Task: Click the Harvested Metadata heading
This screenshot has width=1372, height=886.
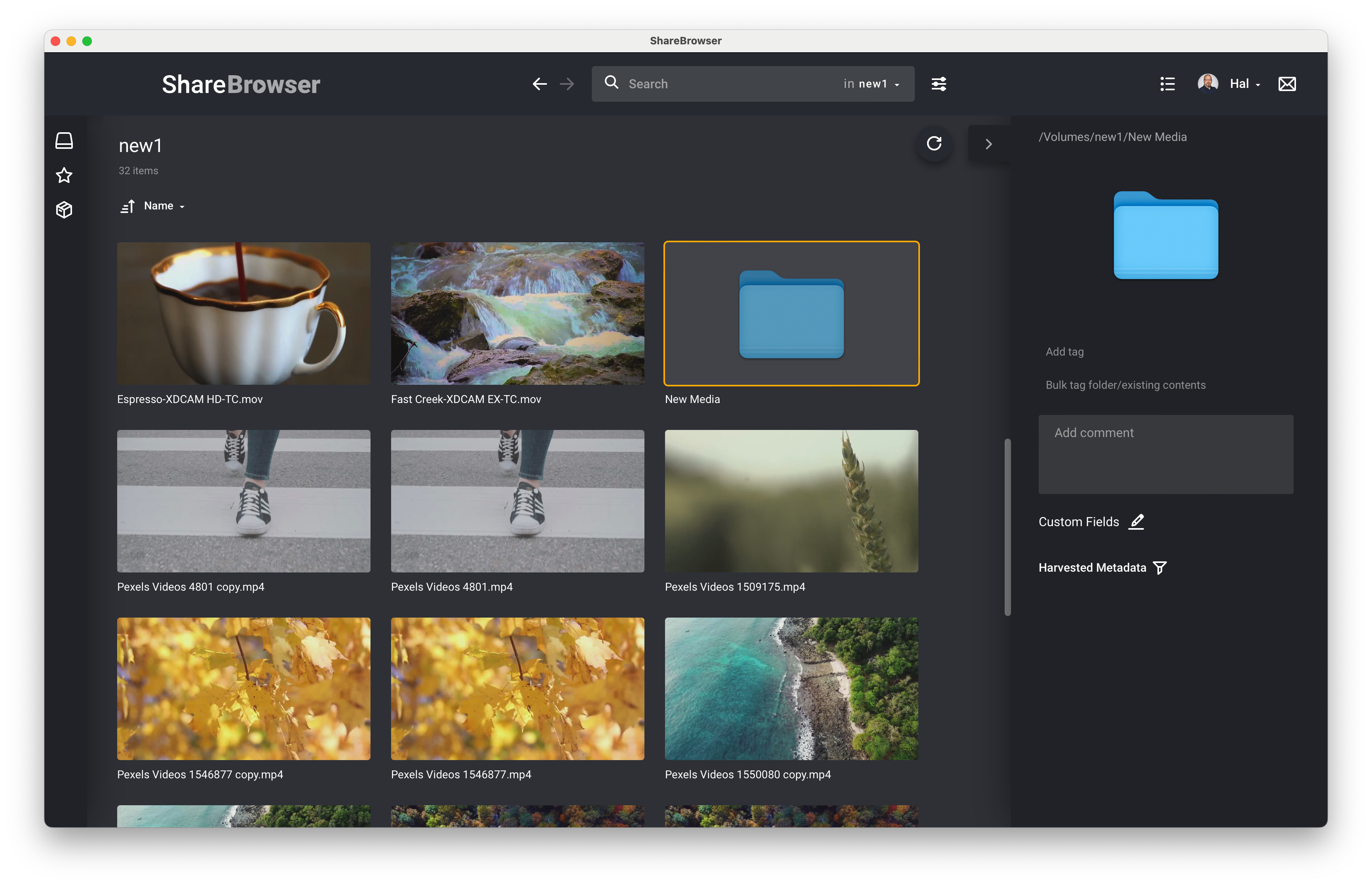Action: [1092, 568]
